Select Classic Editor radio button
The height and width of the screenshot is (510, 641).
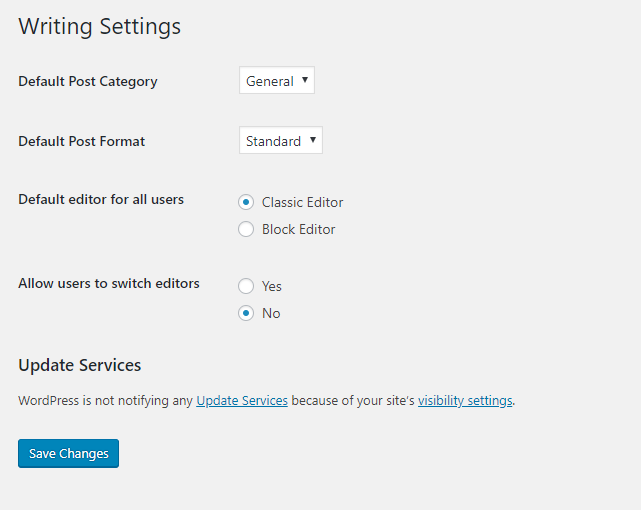coord(246,202)
